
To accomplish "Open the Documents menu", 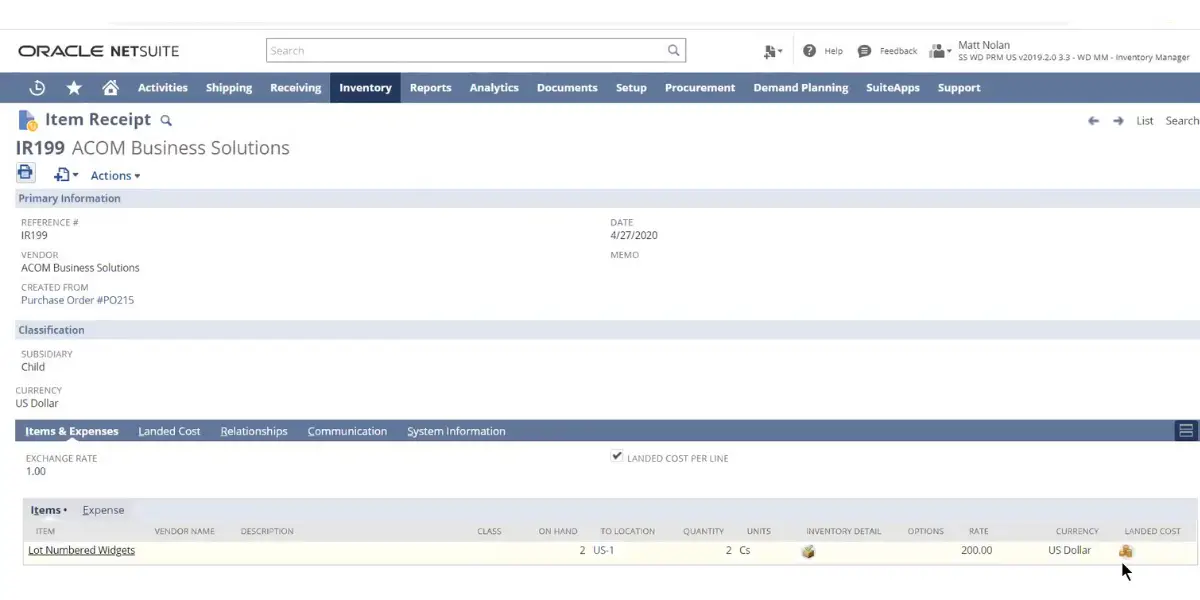I will tap(567, 88).
